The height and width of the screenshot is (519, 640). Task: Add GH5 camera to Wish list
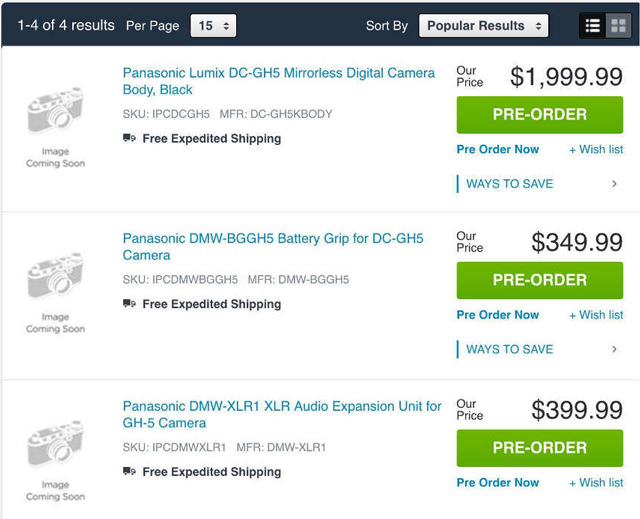click(596, 149)
